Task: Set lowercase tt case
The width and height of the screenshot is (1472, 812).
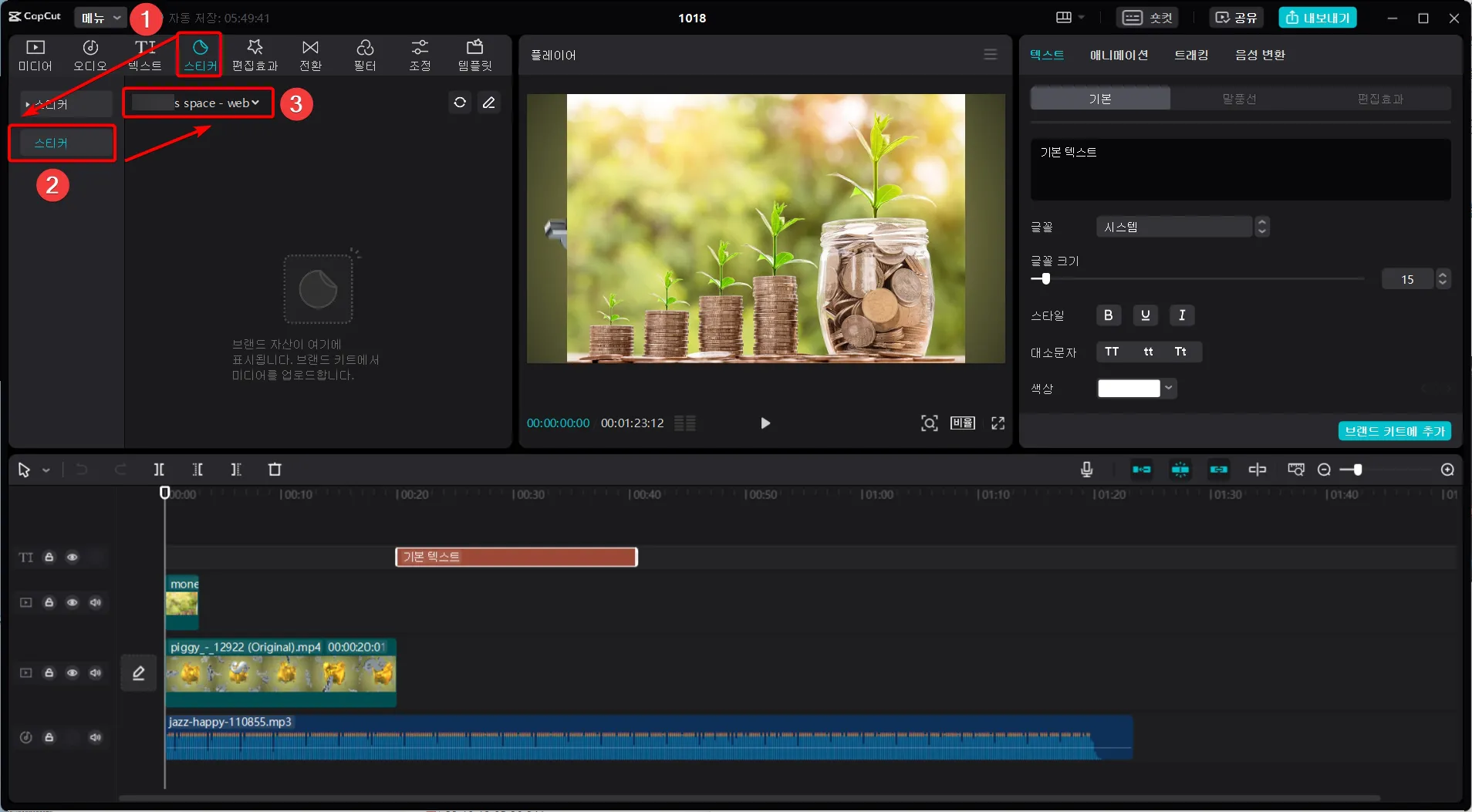Action: pyautogui.click(x=1148, y=352)
